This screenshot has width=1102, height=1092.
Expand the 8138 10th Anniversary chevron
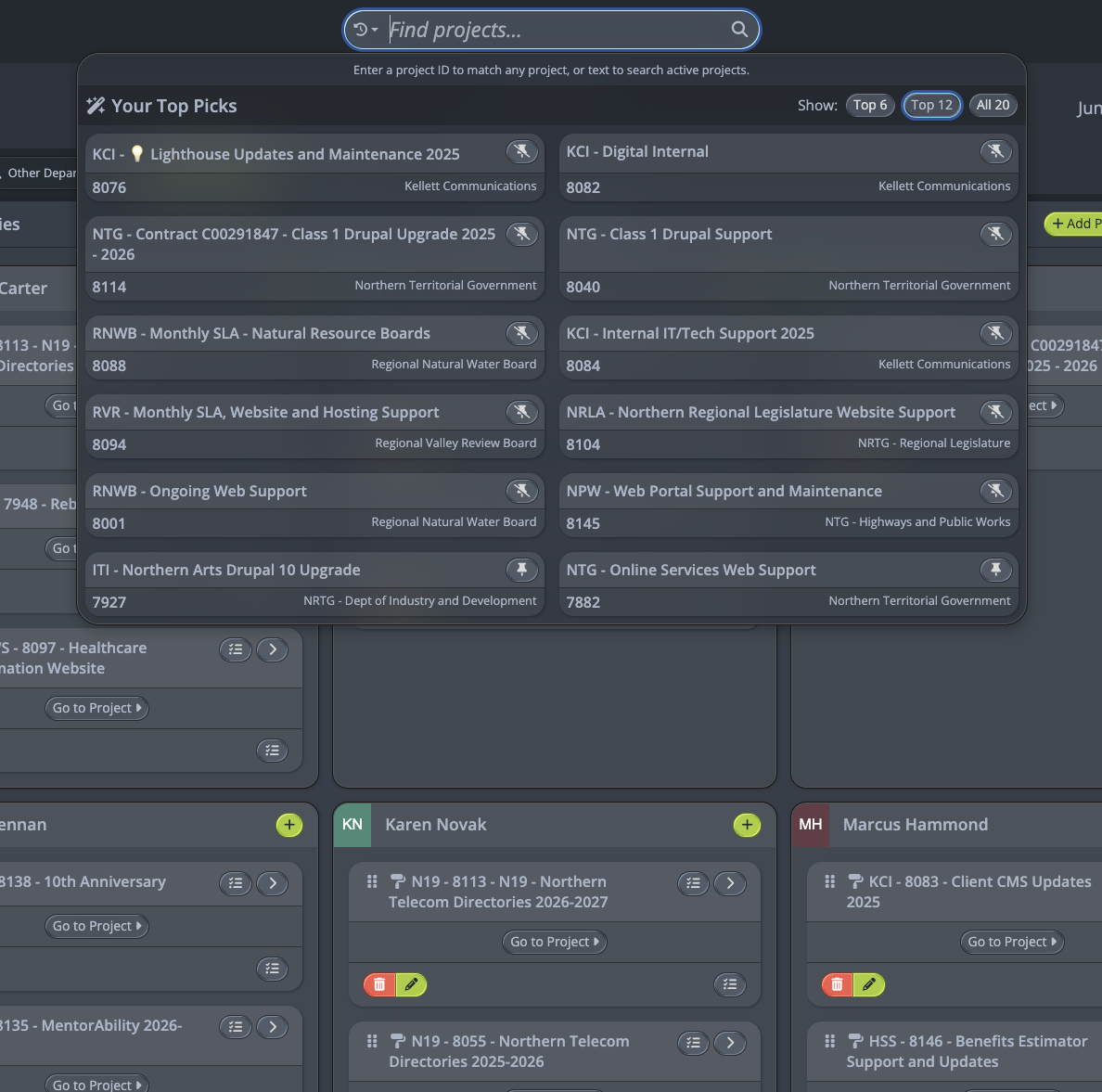pyautogui.click(x=273, y=883)
